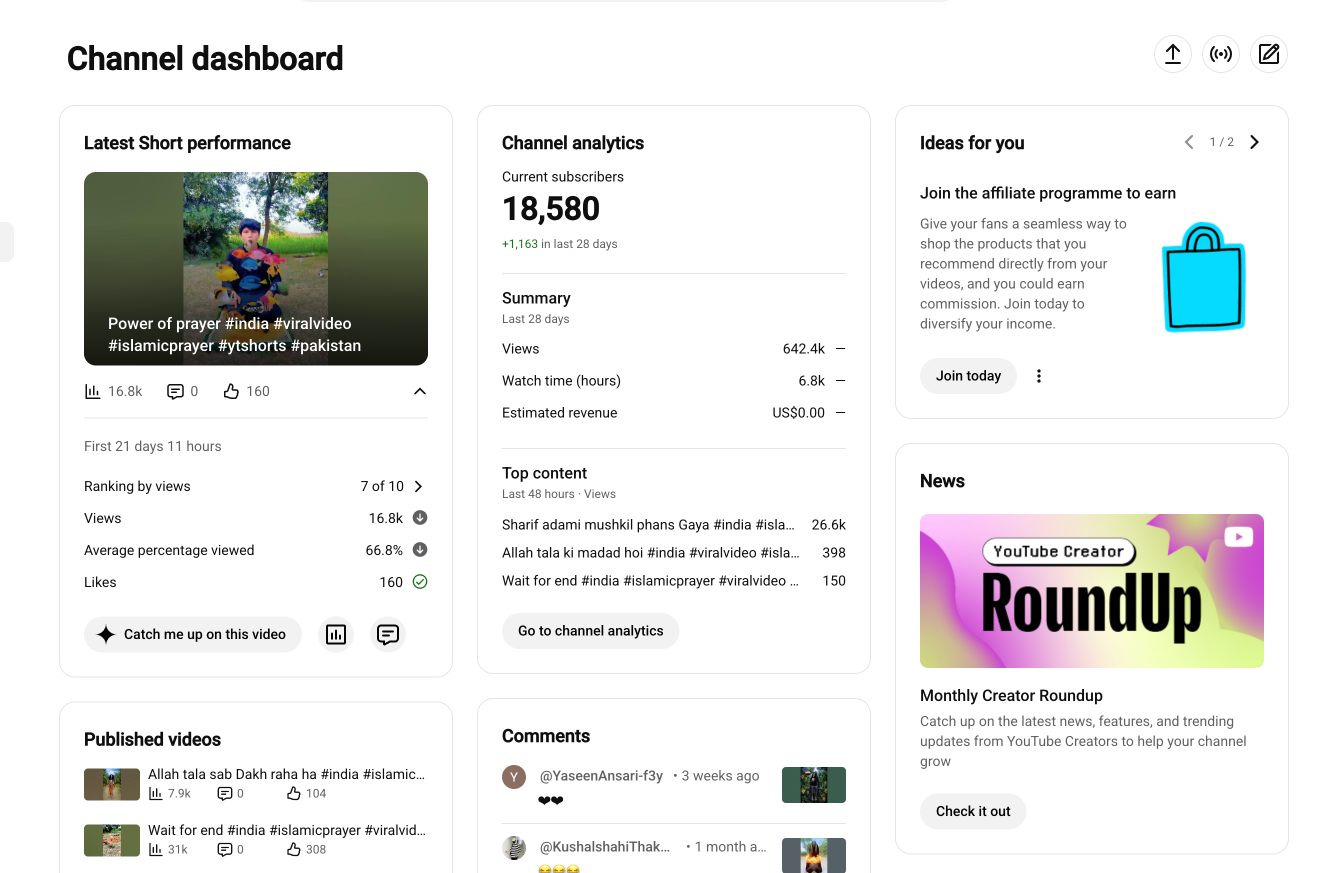Click the blue shopping bag illustration
Viewport: 1339px width, 873px height.
pyautogui.click(x=1205, y=278)
